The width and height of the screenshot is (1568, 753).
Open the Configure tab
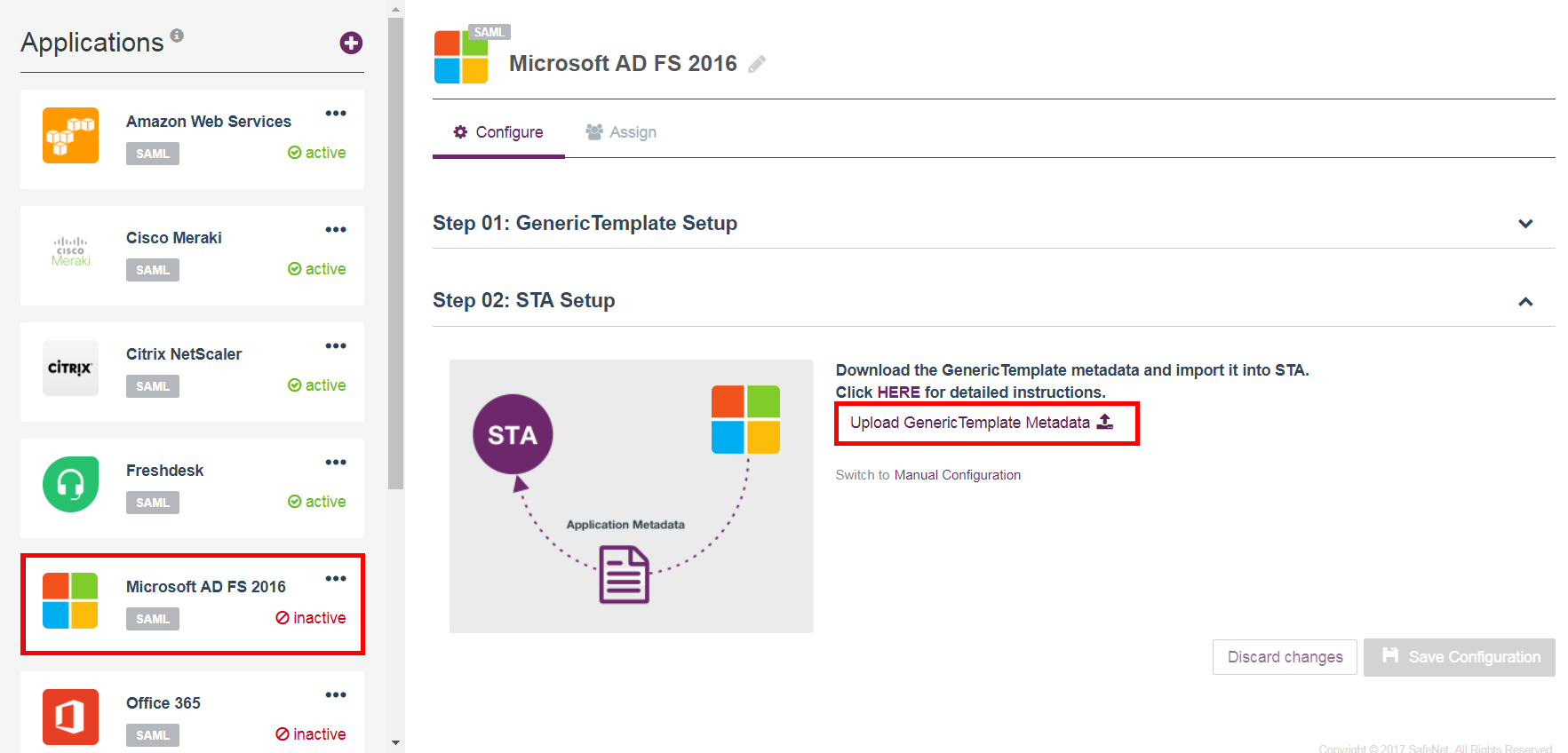click(x=498, y=132)
